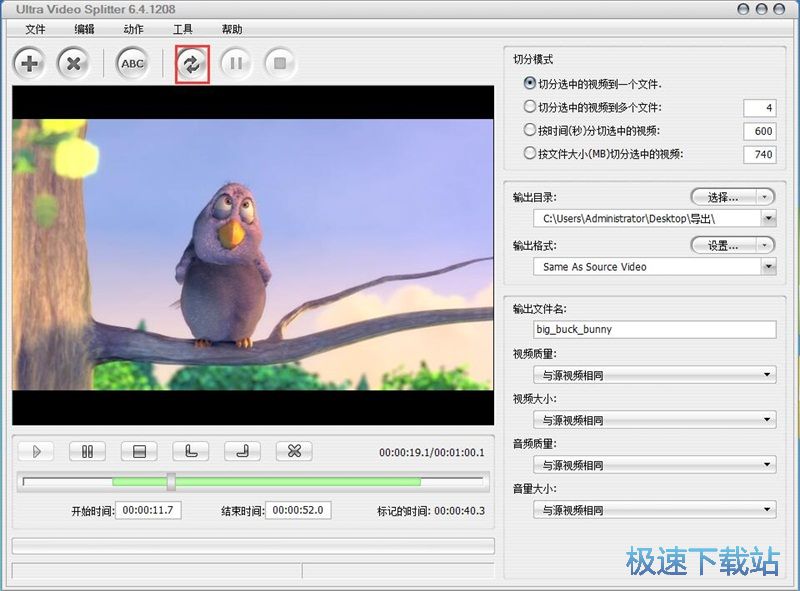This screenshot has height=591, width=800.
Task: Click the first title bar window button
Action: [x=744, y=9]
